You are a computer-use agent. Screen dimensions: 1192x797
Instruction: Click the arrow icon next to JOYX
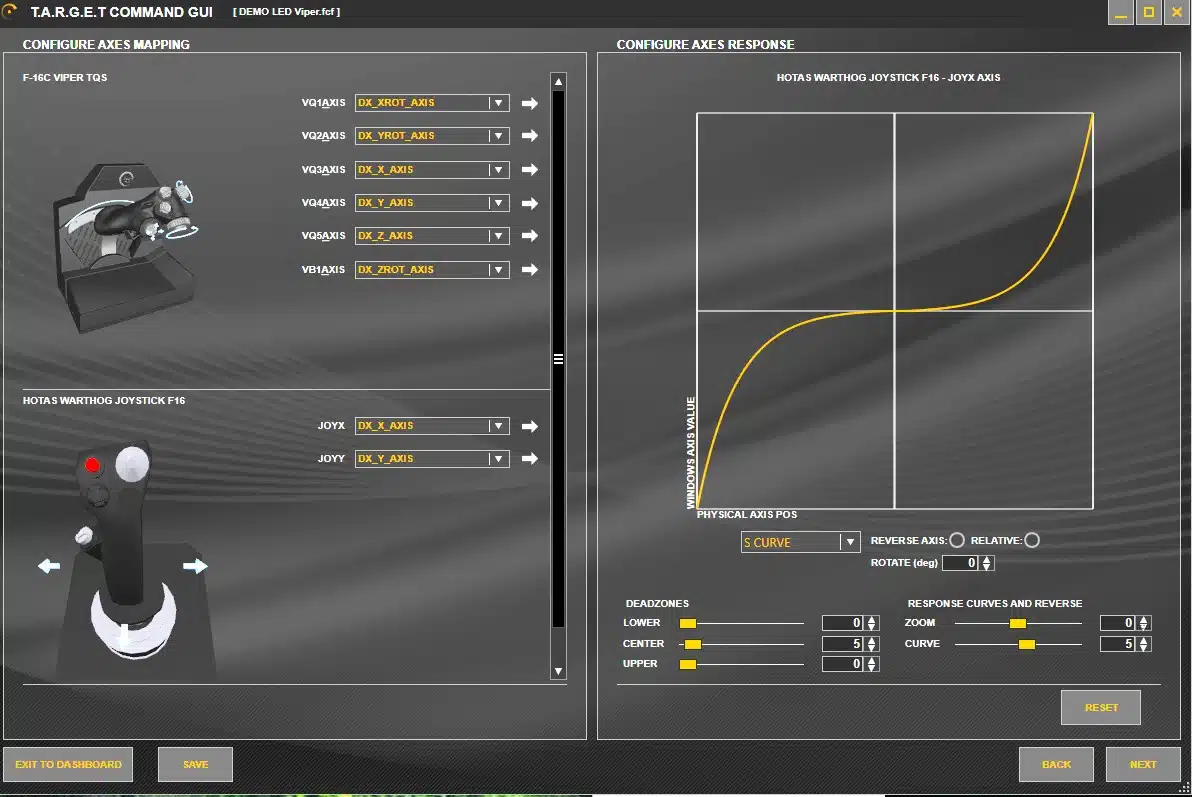click(530, 427)
